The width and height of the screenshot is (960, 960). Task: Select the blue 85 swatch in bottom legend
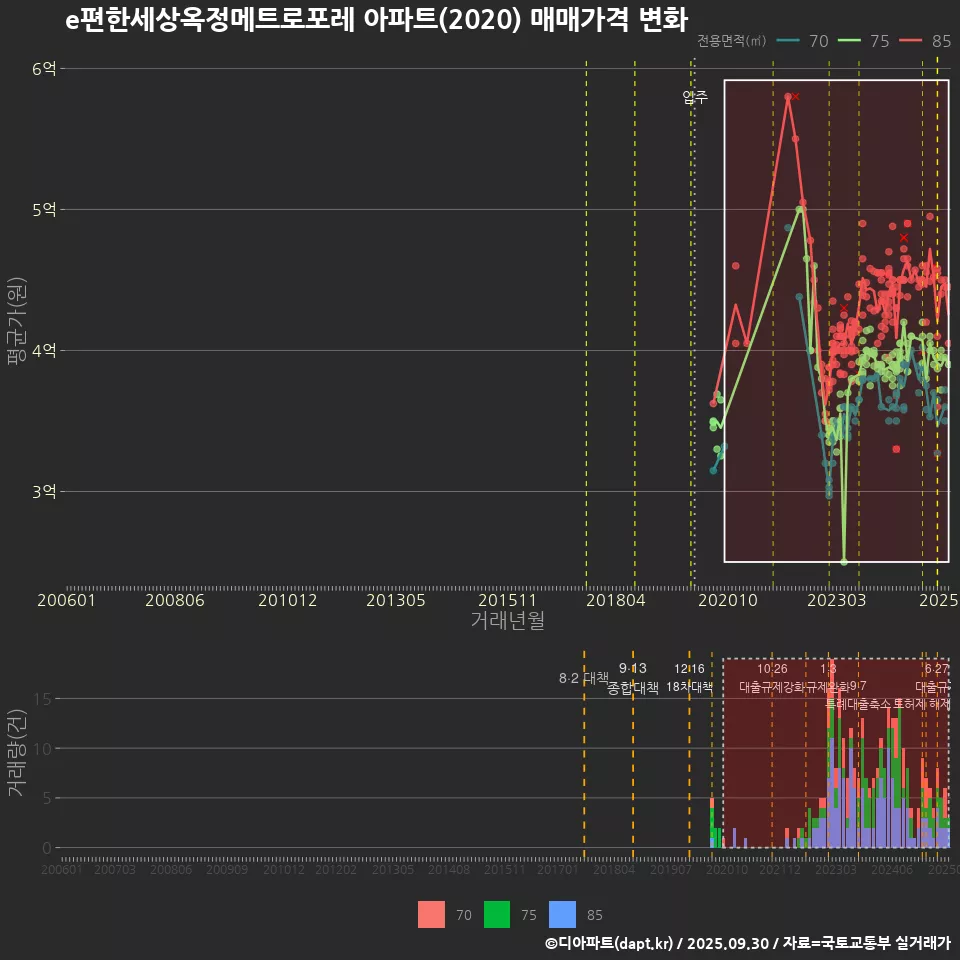tap(563, 914)
